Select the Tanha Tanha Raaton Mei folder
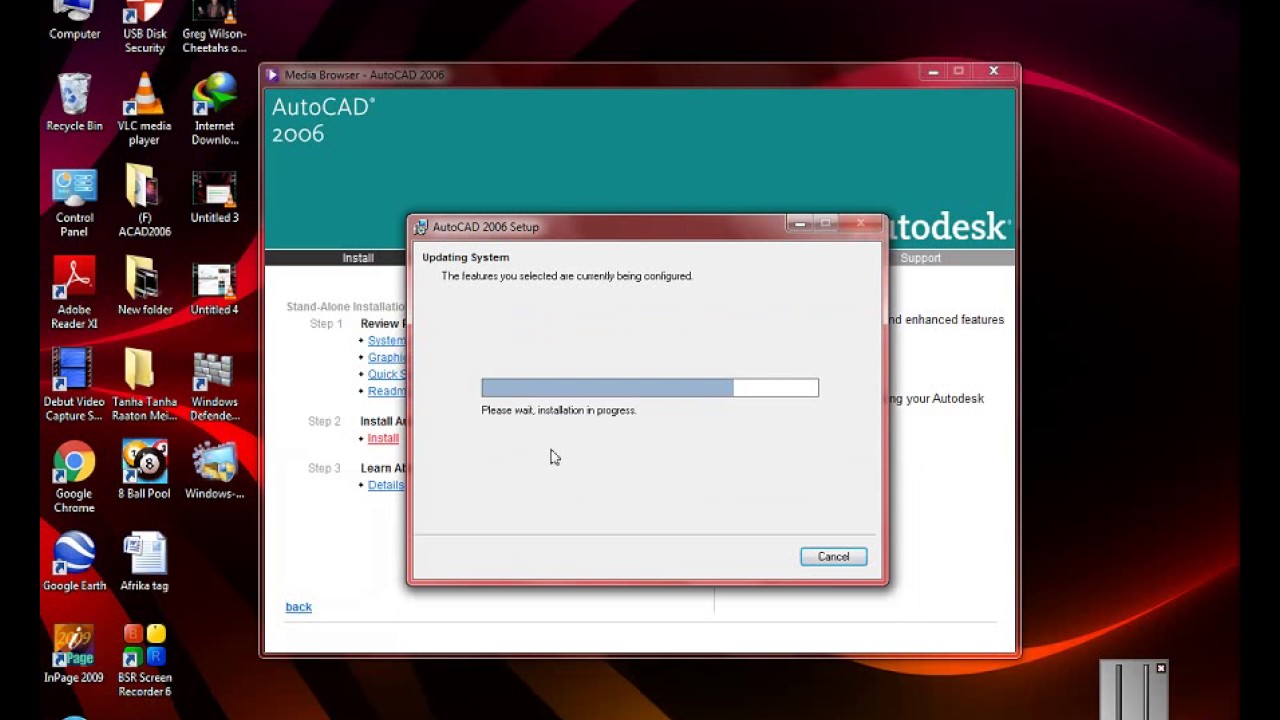The image size is (1280, 720). click(x=144, y=385)
